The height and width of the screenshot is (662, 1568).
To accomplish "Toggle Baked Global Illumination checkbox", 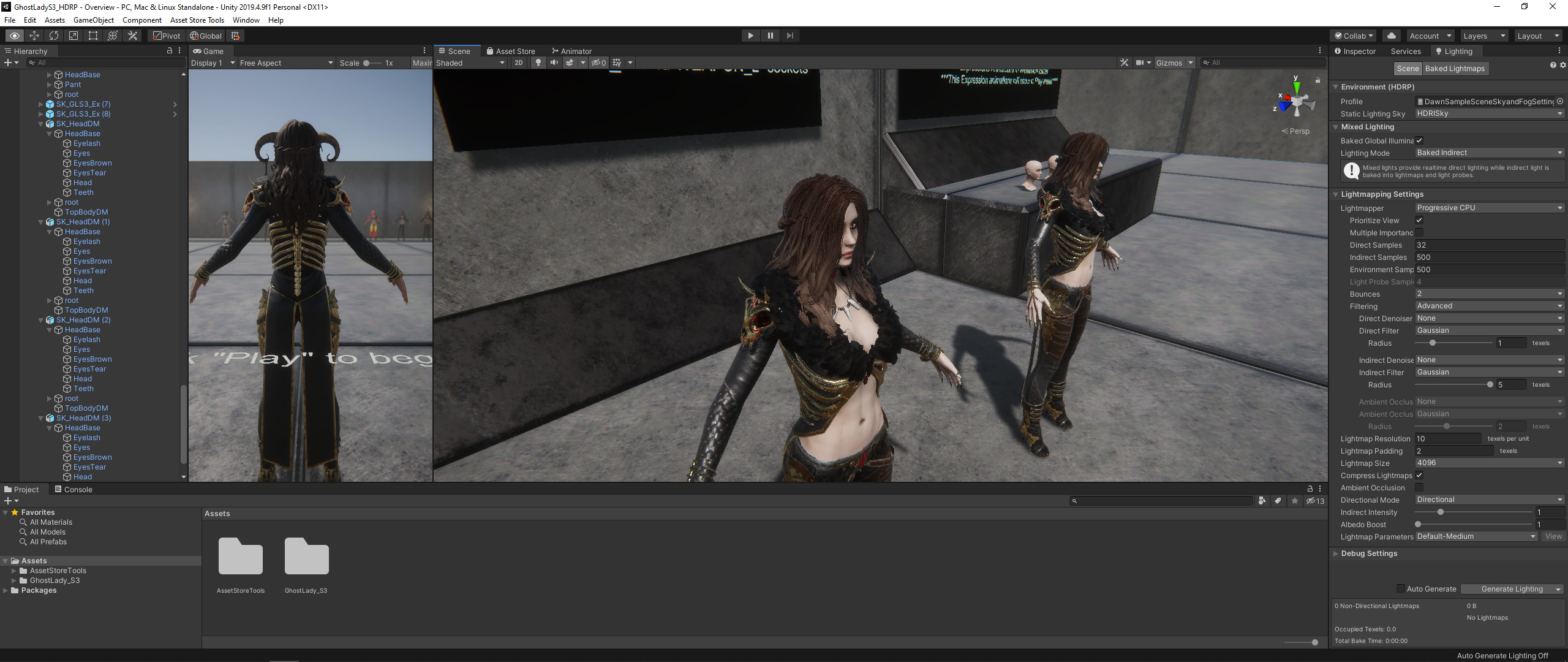I will click(1419, 140).
